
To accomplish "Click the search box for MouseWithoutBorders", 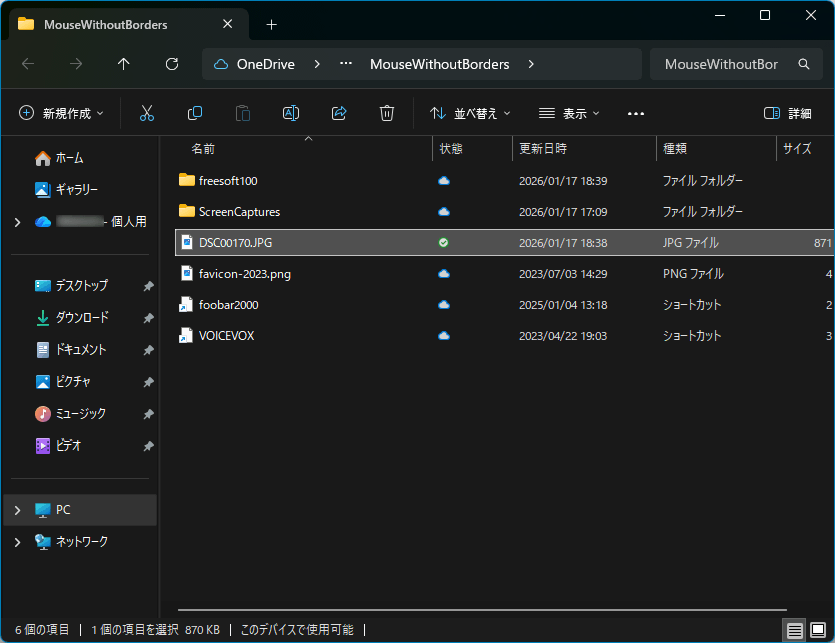I will [722, 64].
